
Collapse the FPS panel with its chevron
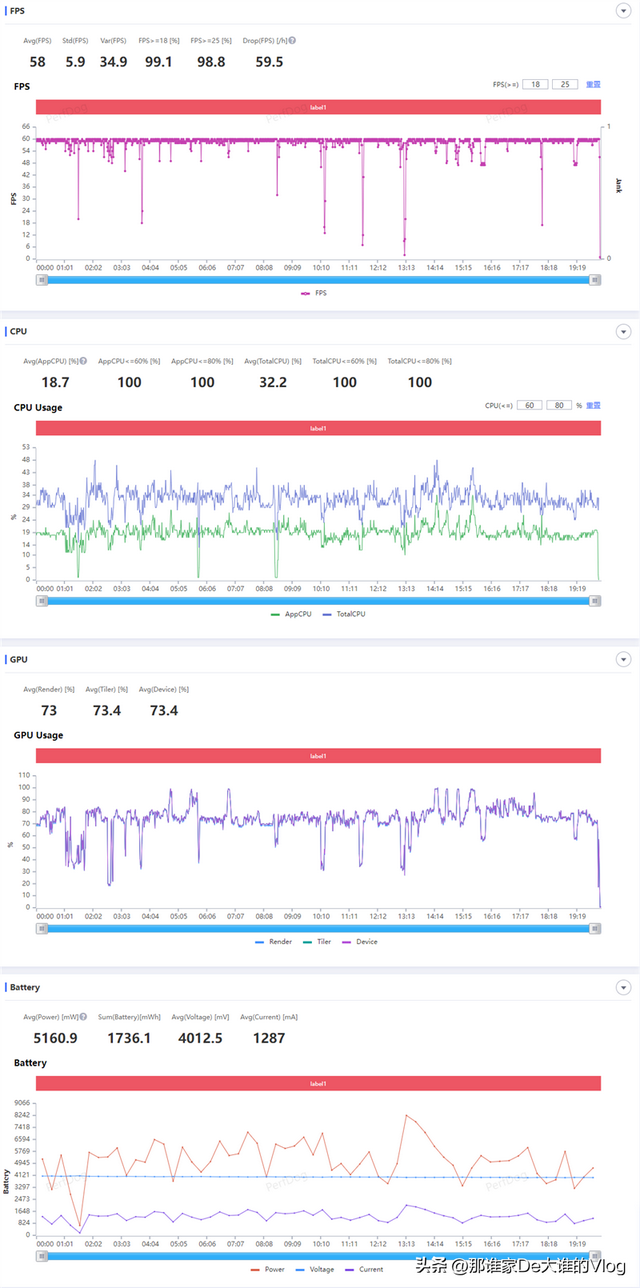[623, 10]
